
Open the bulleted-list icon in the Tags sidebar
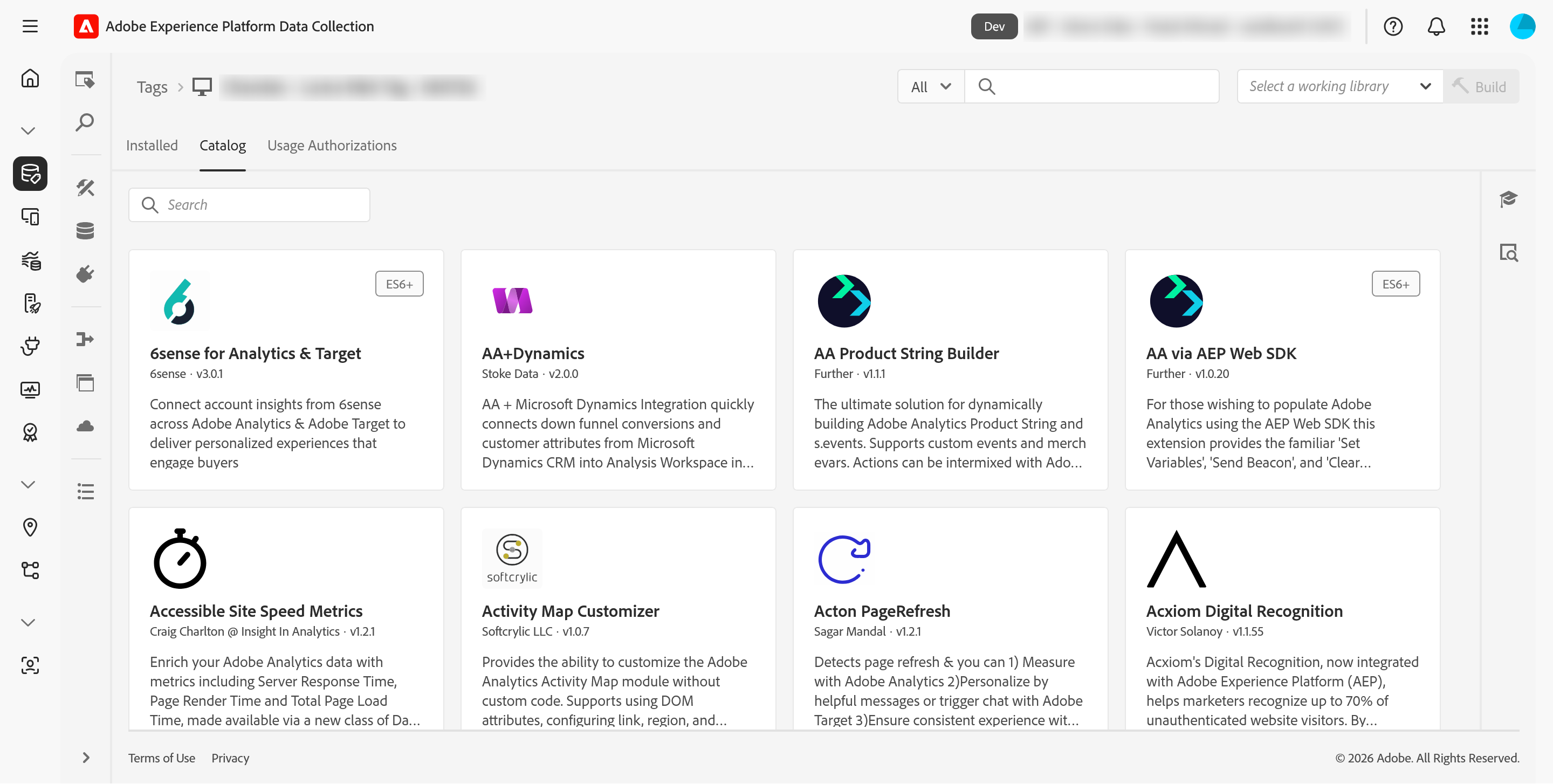click(x=85, y=492)
